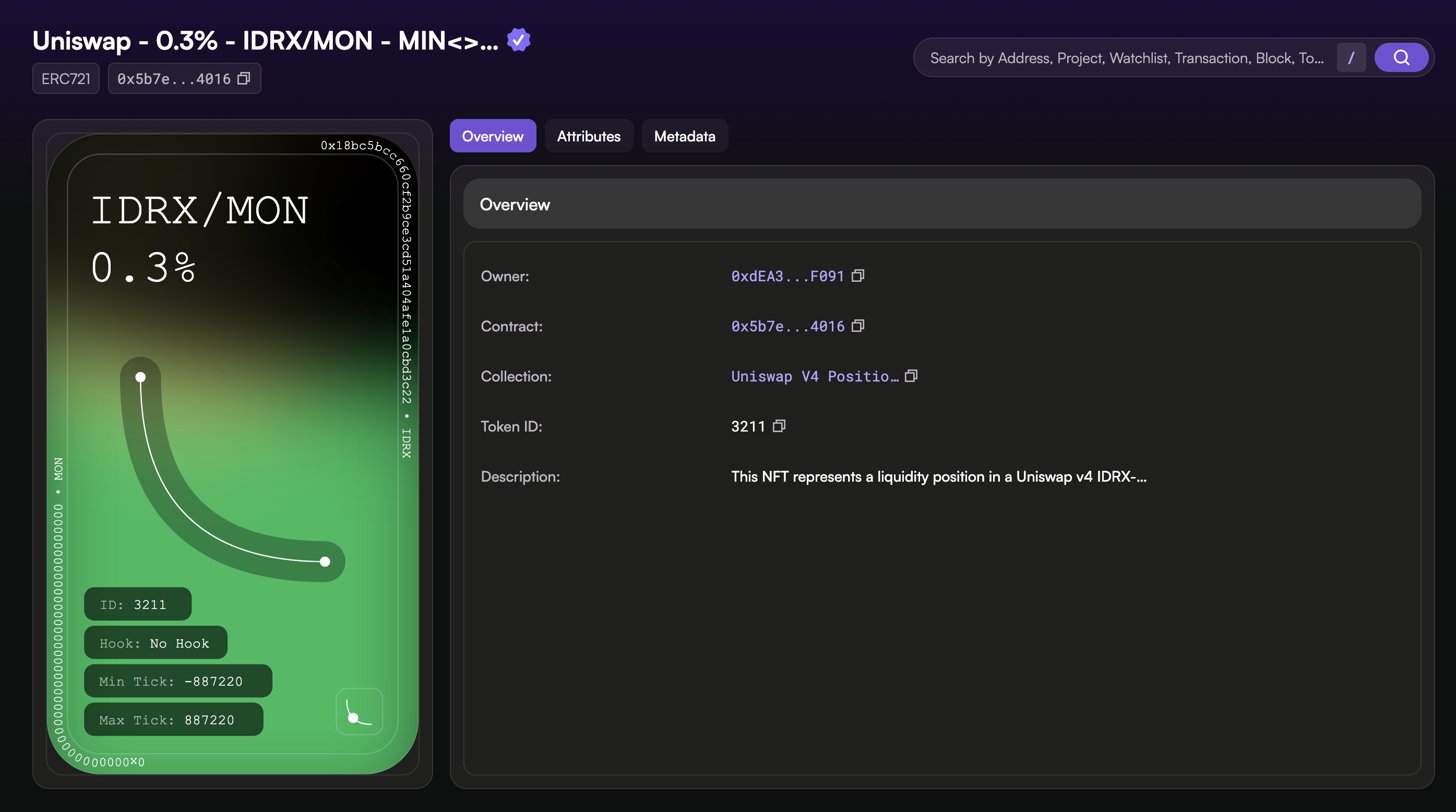The image size is (1456, 812).
Task: Click the ERC721 token type badge
Action: 66,79
